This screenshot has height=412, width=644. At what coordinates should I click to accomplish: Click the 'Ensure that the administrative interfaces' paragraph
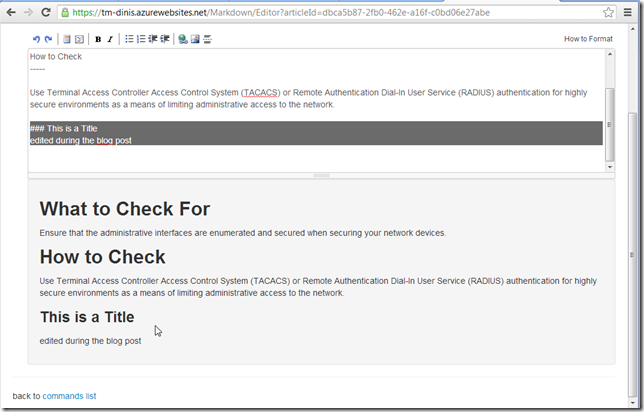pos(243,233)
